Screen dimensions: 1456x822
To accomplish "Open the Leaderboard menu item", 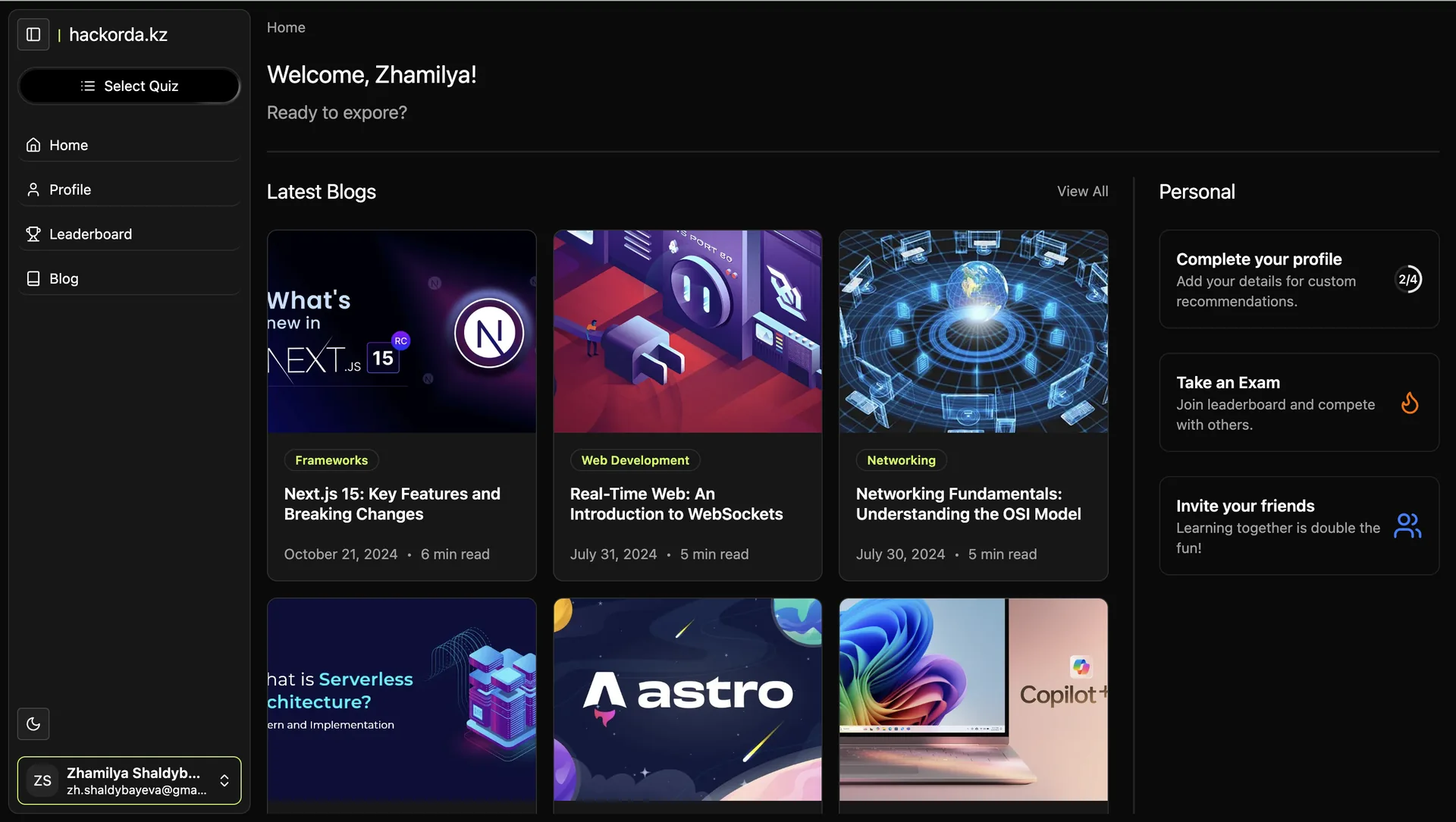I will pos(129,234).
